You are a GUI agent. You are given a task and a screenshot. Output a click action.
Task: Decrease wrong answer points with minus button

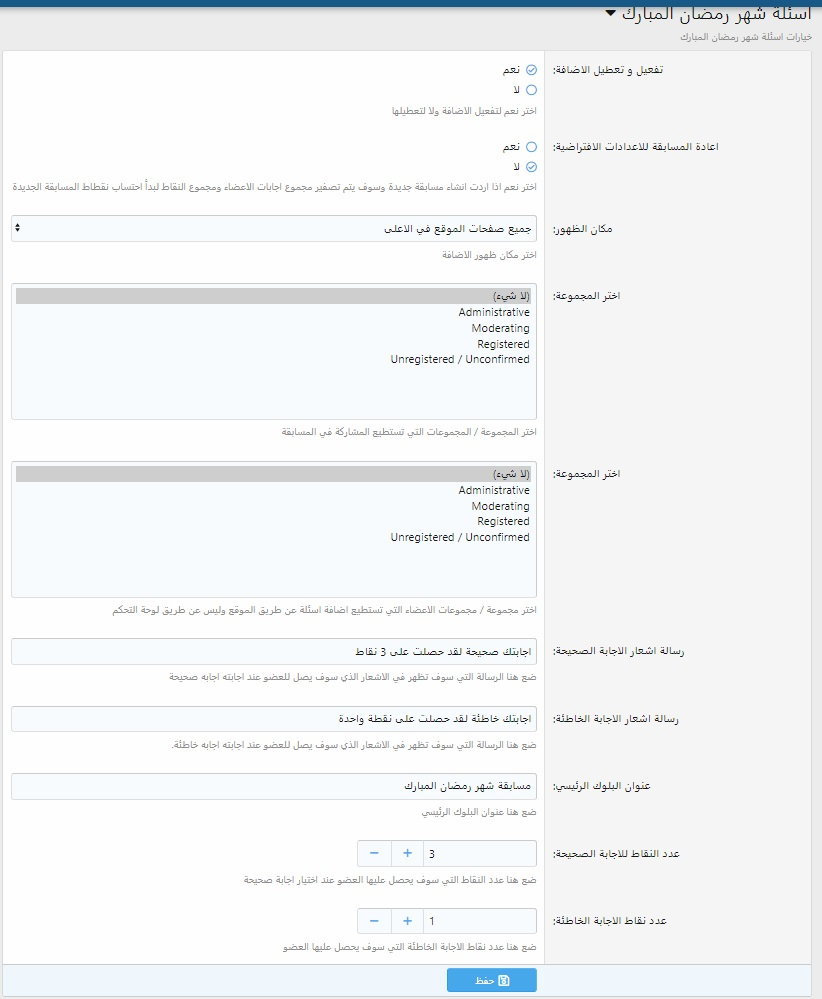click(x=374, y=921)
